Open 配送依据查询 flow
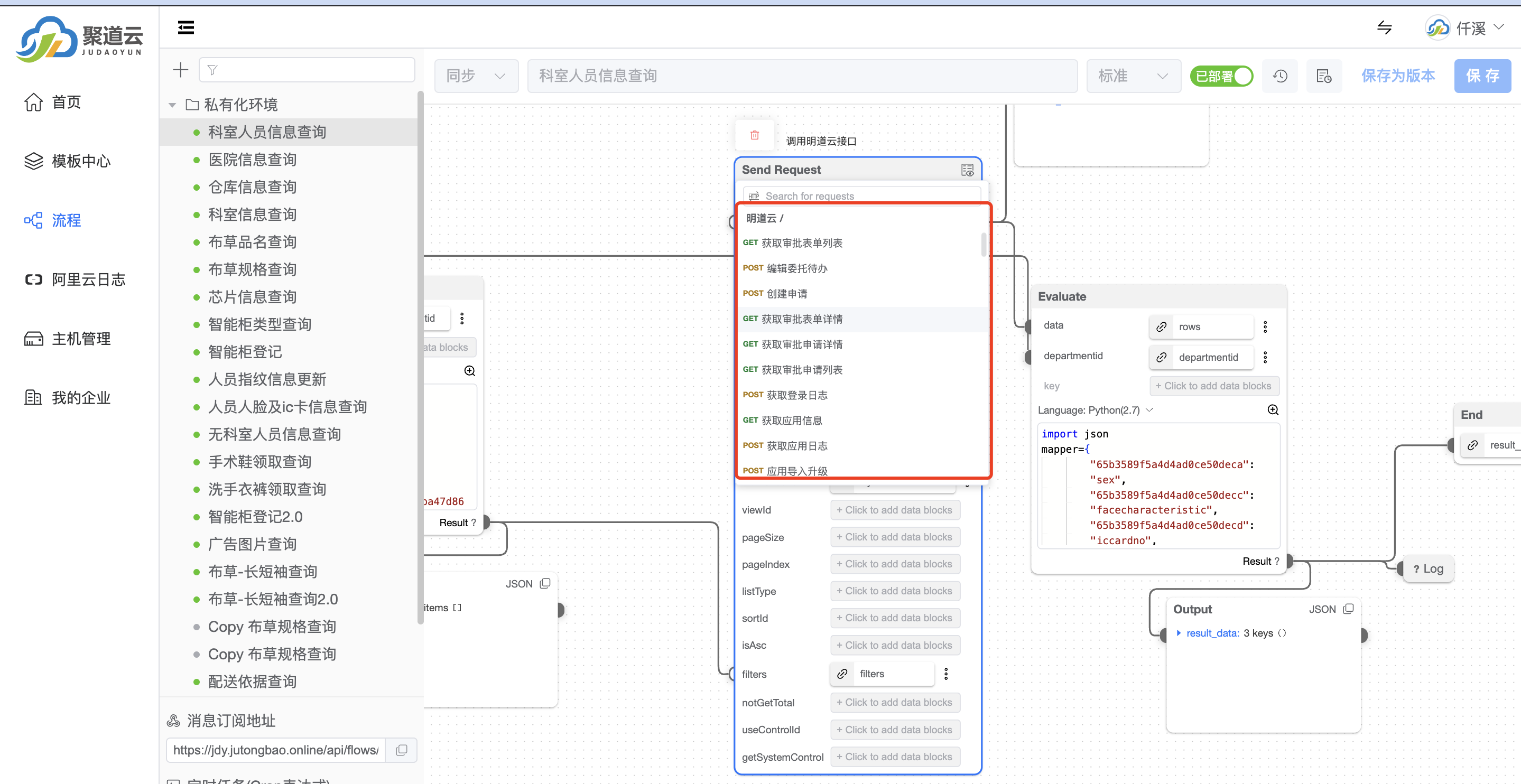 252,682
